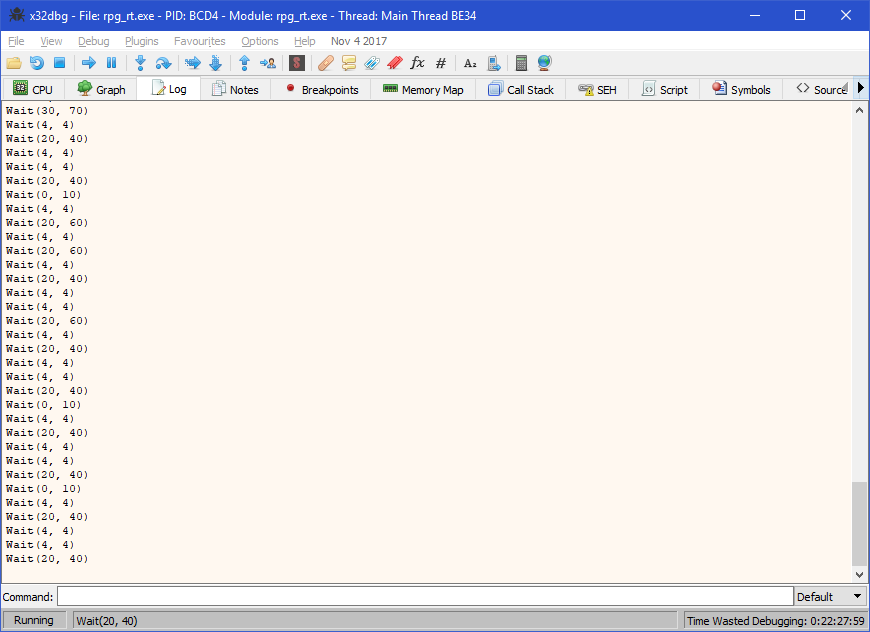Screen dimensions: 870x632
Task: Click the Execute till return icon
Action: point(244,63)
